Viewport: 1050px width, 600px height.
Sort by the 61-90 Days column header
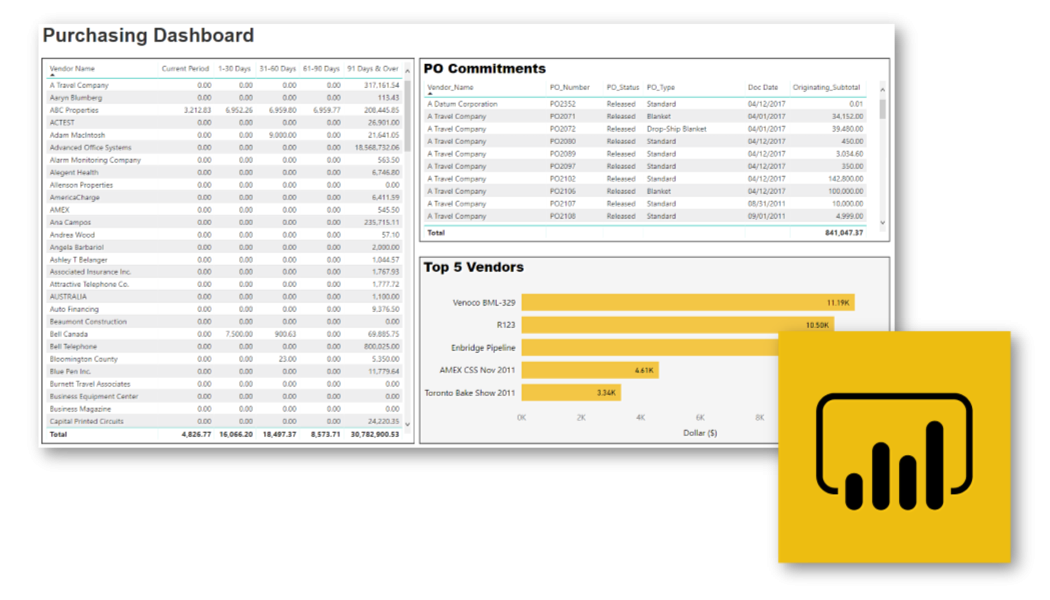tap(321, 68)
